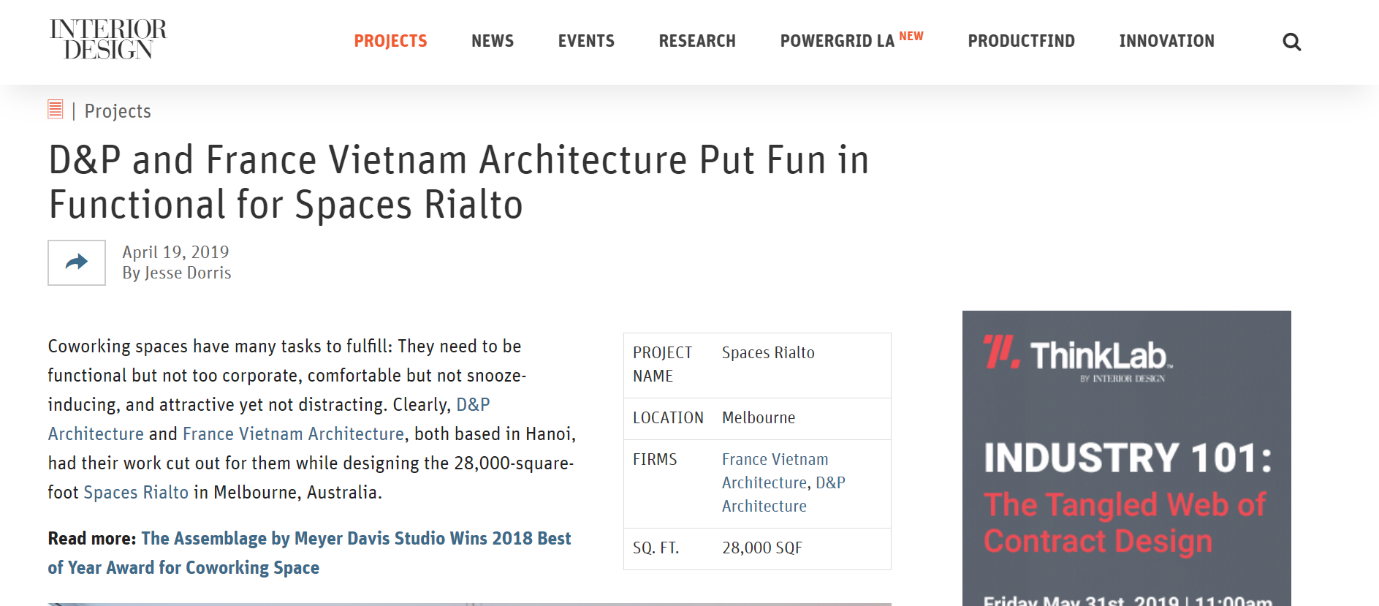
Task: Click the orange list icon beside Projects
Action: (x=56, y=109)
